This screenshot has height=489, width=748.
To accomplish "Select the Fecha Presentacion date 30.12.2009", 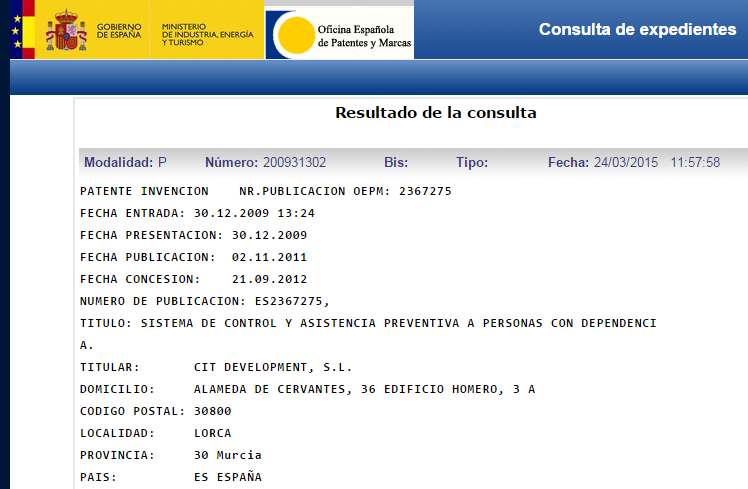I will pos(270,235).
